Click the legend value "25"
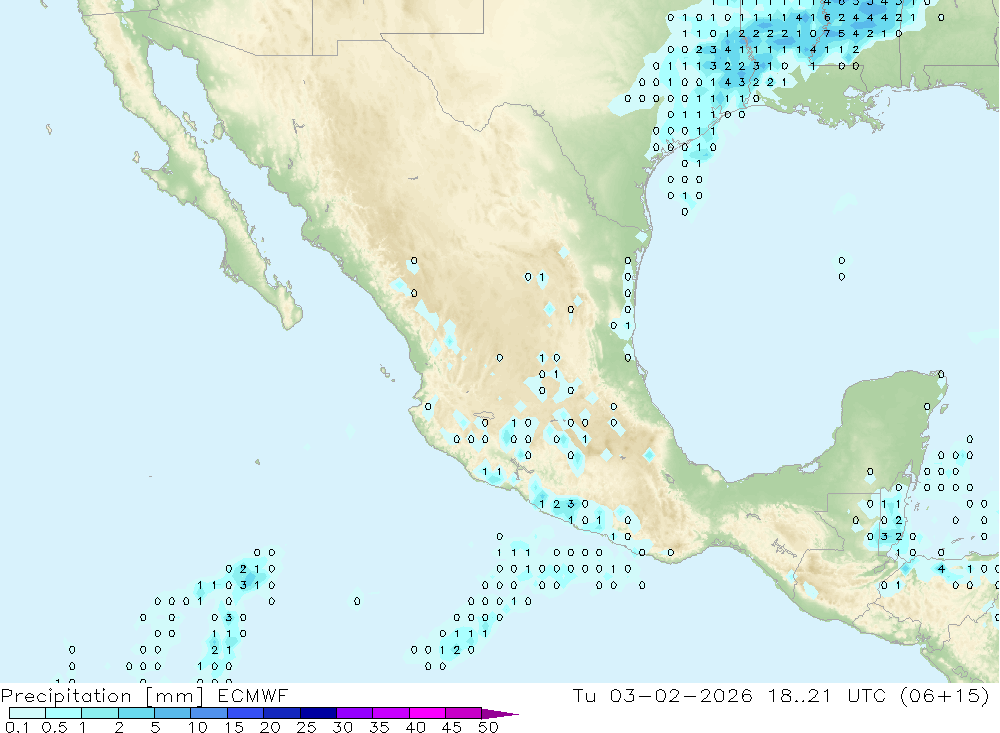 [x=306, y=727]
